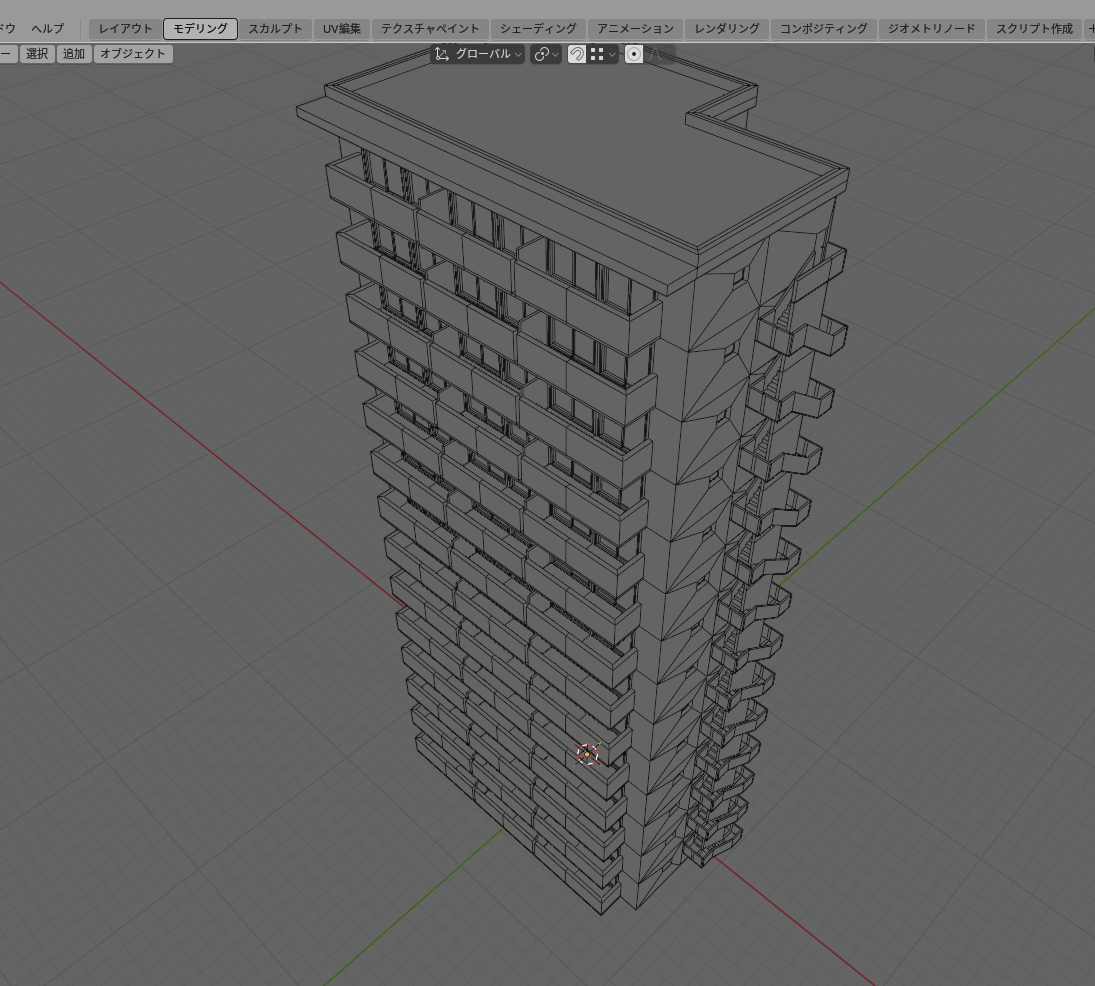1095x986 pixels.
Task: Toggle the snap magnet icon
Action: click(x=577, y=54)
